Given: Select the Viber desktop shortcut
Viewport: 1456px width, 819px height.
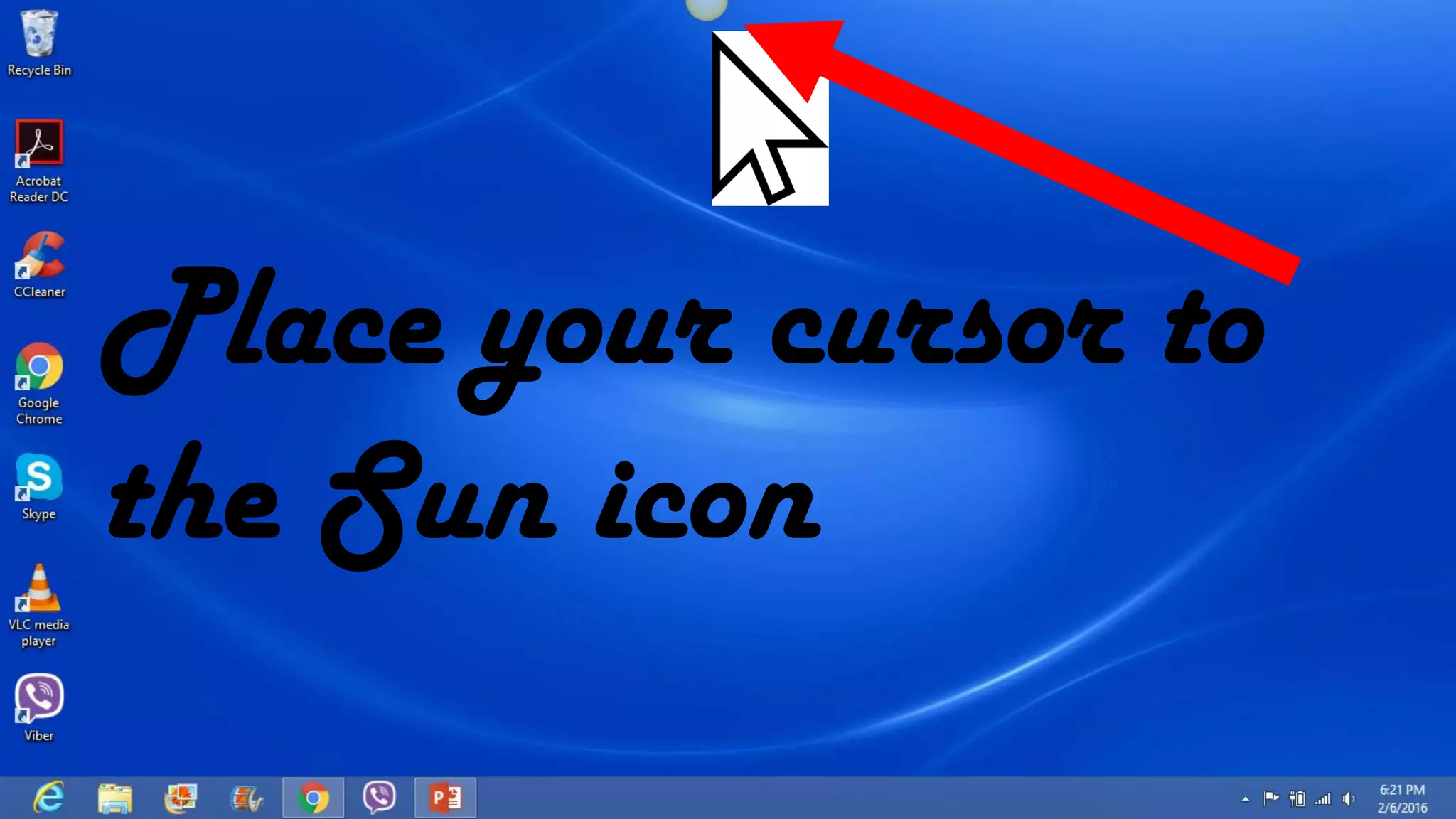Looking at the screenshot, I should point(39,708).
